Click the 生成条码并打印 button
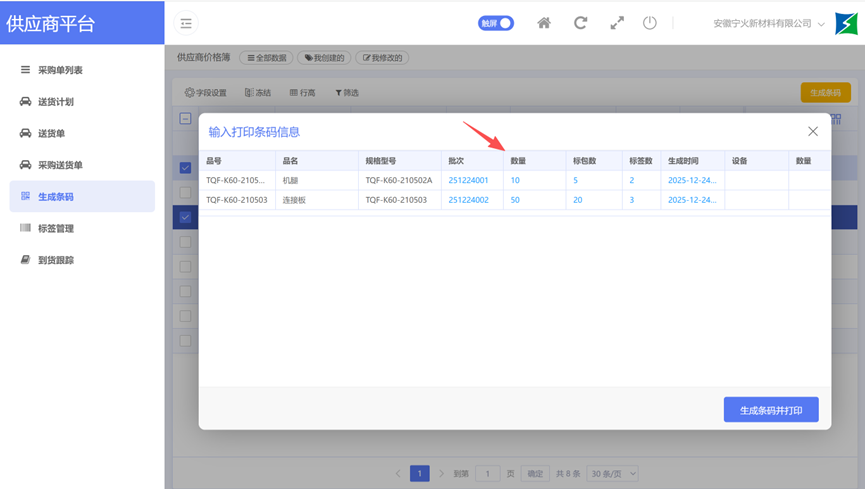This screenshot has height=489, width=865. [x=771, y=410]
